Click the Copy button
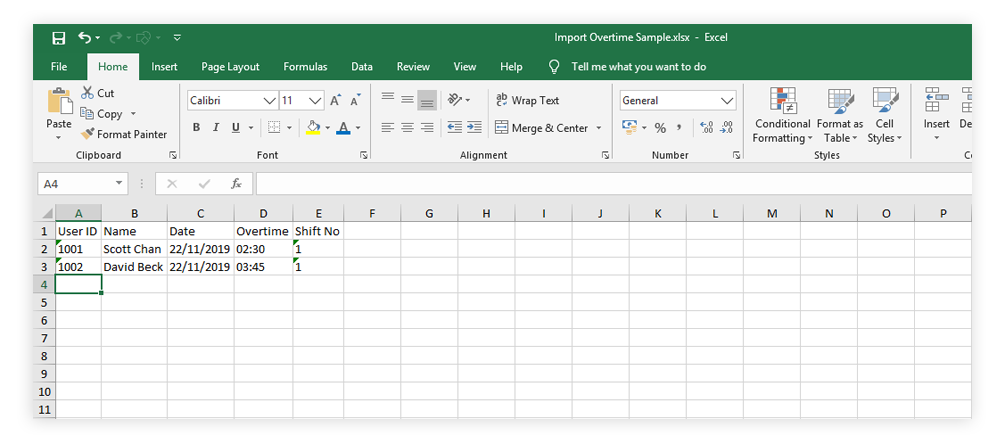 coord(102,114)
